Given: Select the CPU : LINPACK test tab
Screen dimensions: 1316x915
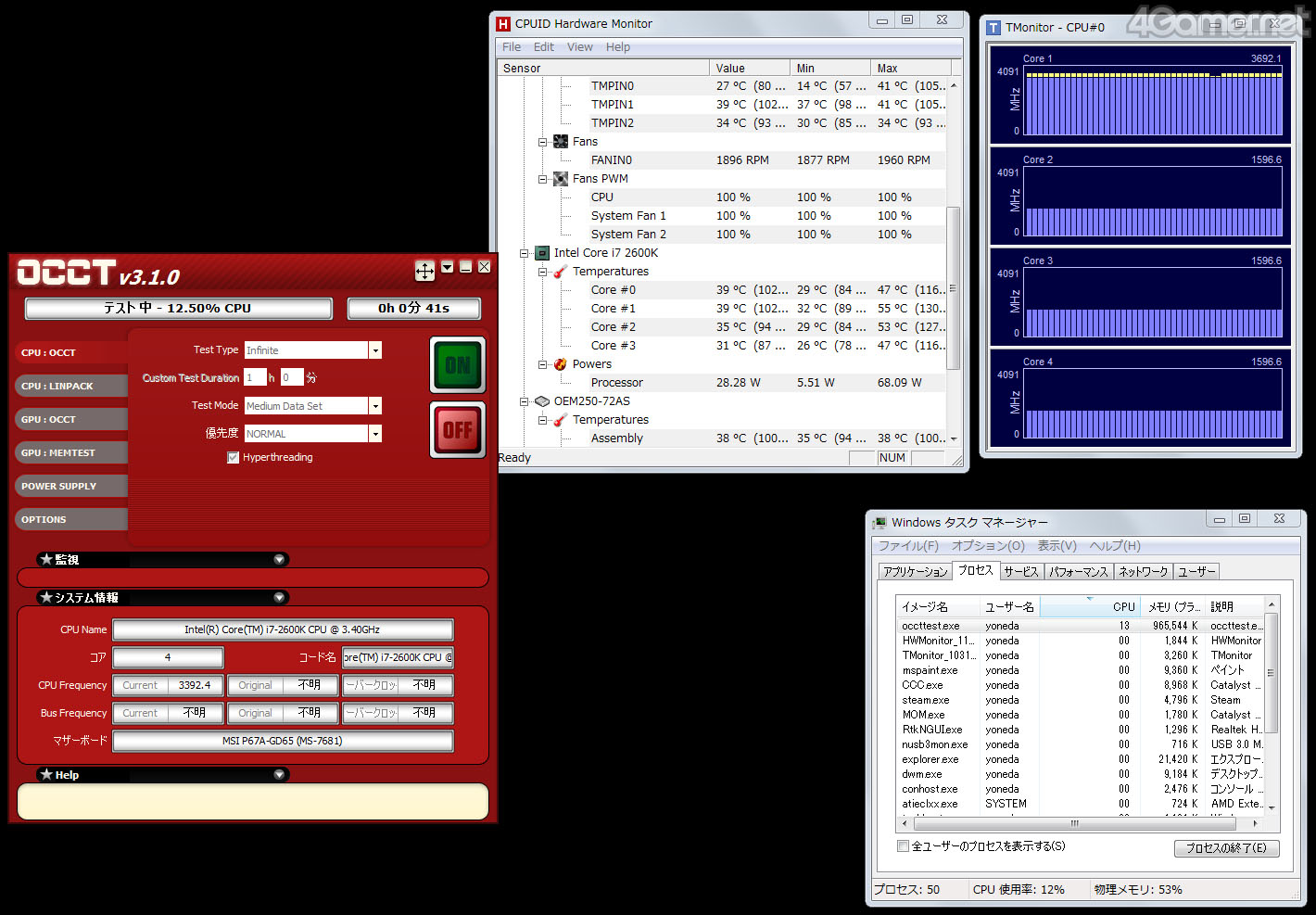Looking at the screenshot, I should tap(70, 387).
